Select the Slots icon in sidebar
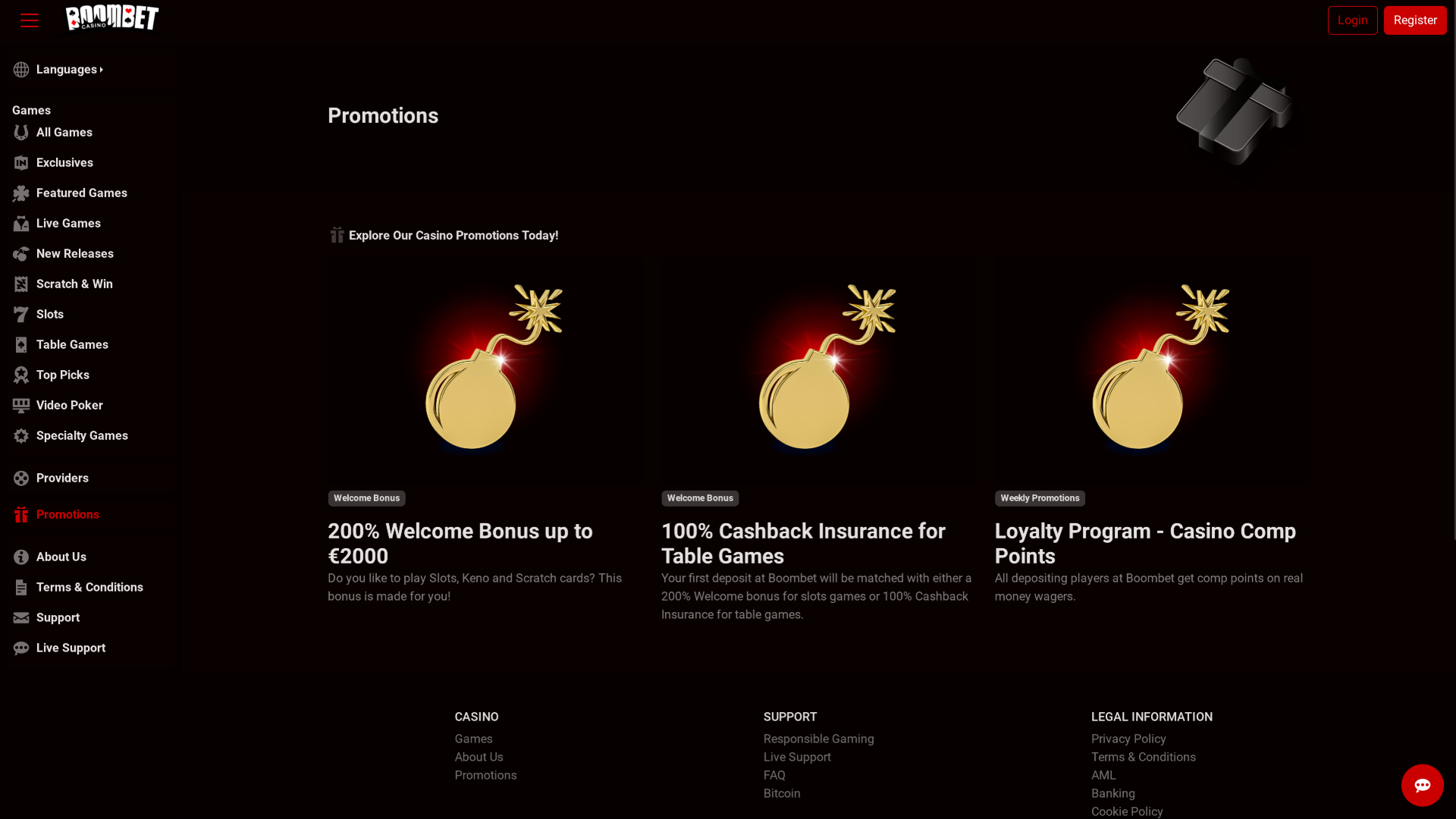The height and width of the screenshot is (819, 1456). 21,315
